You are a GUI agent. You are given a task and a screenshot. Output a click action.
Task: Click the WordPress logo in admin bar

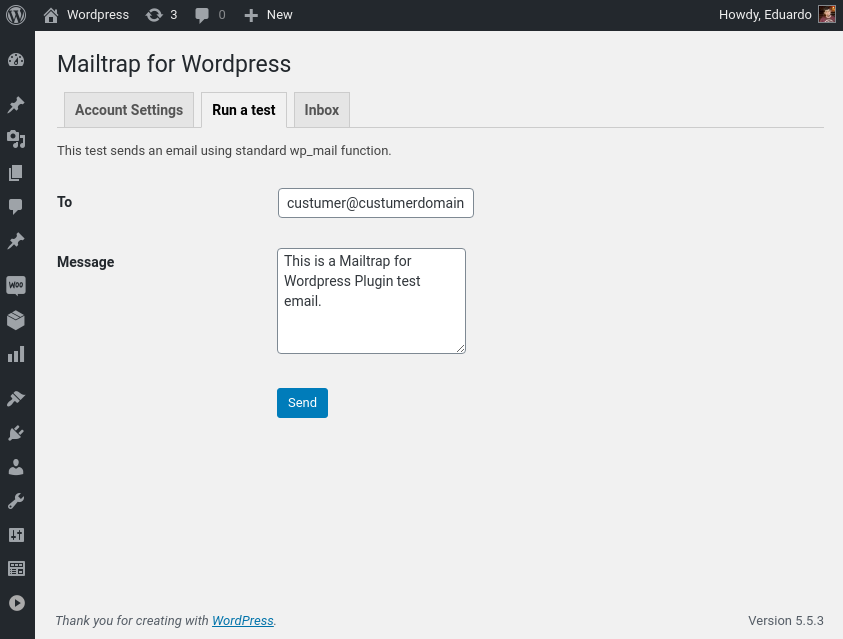point(16,15)
